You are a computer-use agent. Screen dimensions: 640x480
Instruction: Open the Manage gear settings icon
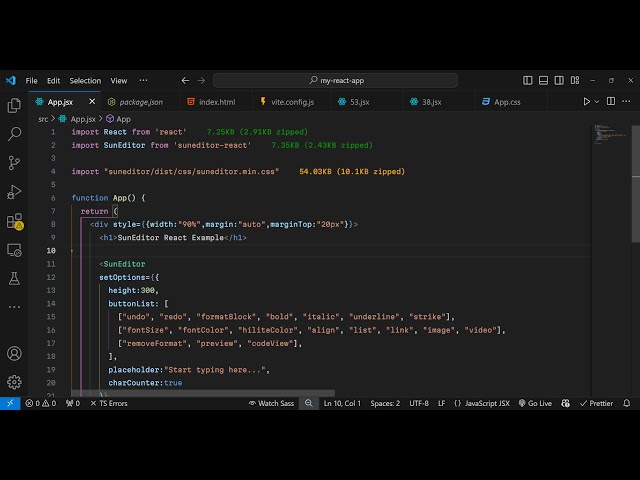[x=14, y=381]
